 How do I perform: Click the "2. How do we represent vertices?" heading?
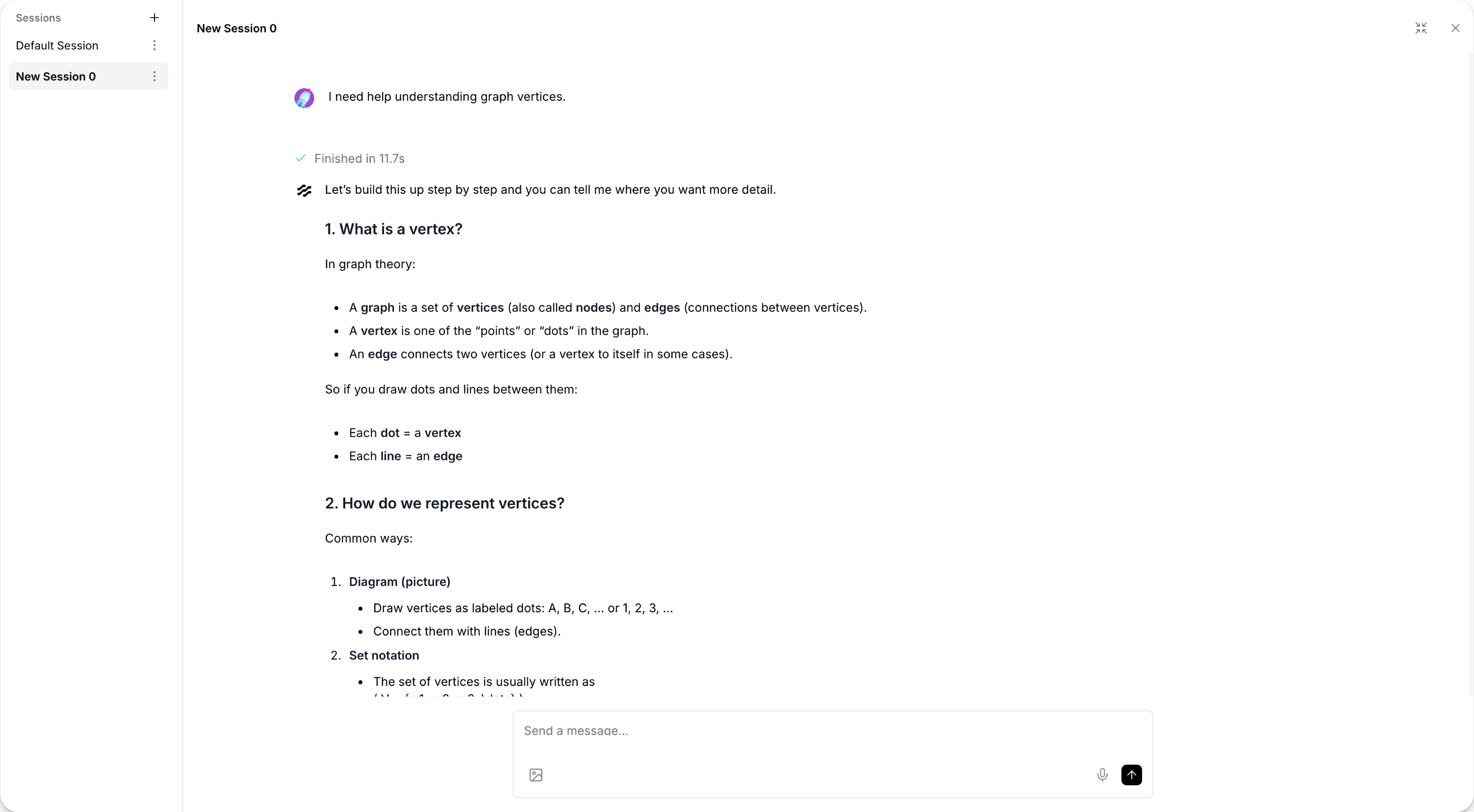coord(445,503)
